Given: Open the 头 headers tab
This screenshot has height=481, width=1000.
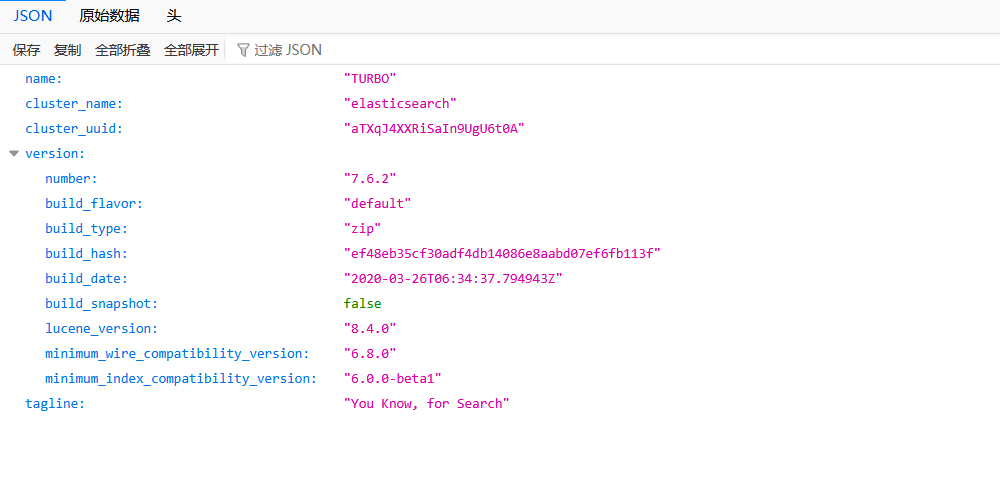Looking at the screenshot, I should pyautogui.click(x=174, y=16).
